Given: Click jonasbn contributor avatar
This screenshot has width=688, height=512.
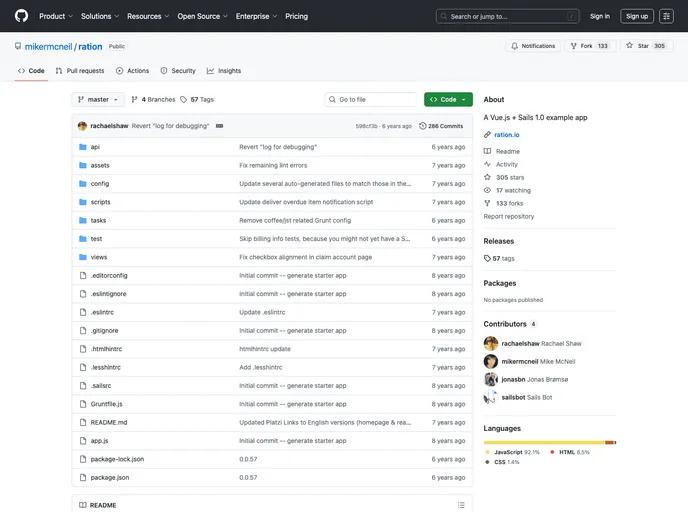Looking at the screenshot, I should (x=491, y=380).
